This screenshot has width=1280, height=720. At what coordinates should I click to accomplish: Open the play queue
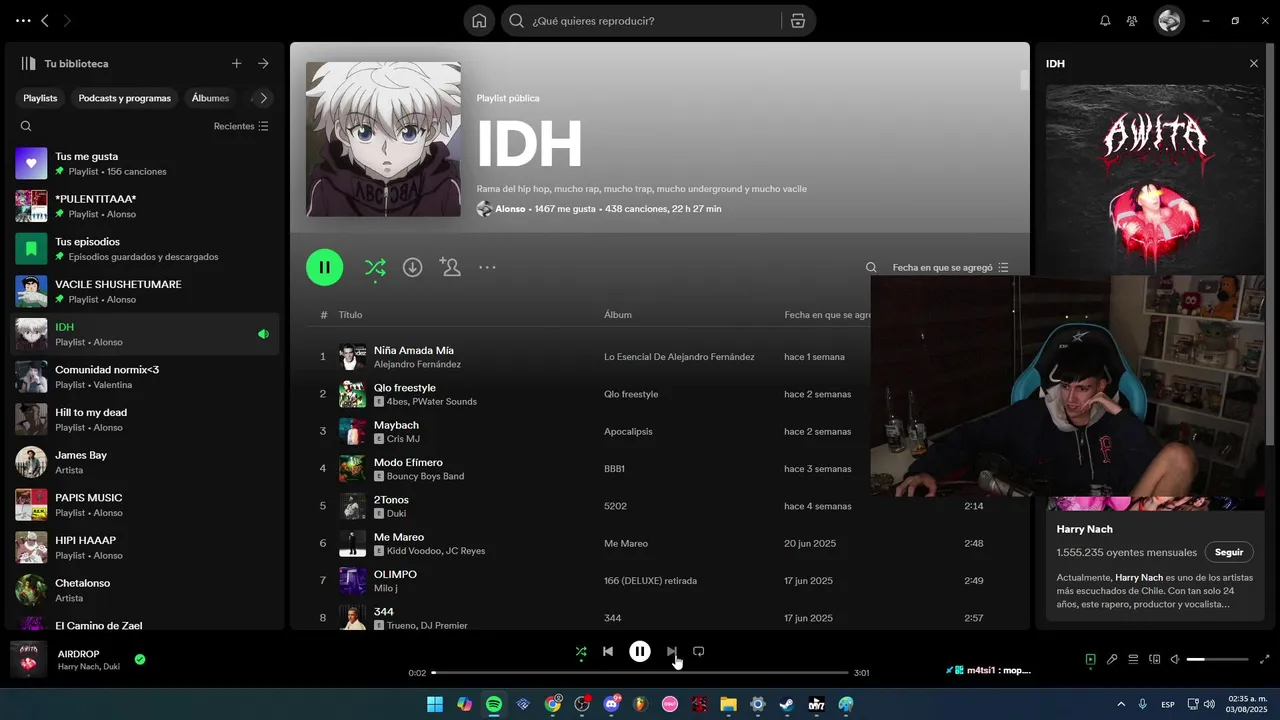click(x=1133, y=659)
